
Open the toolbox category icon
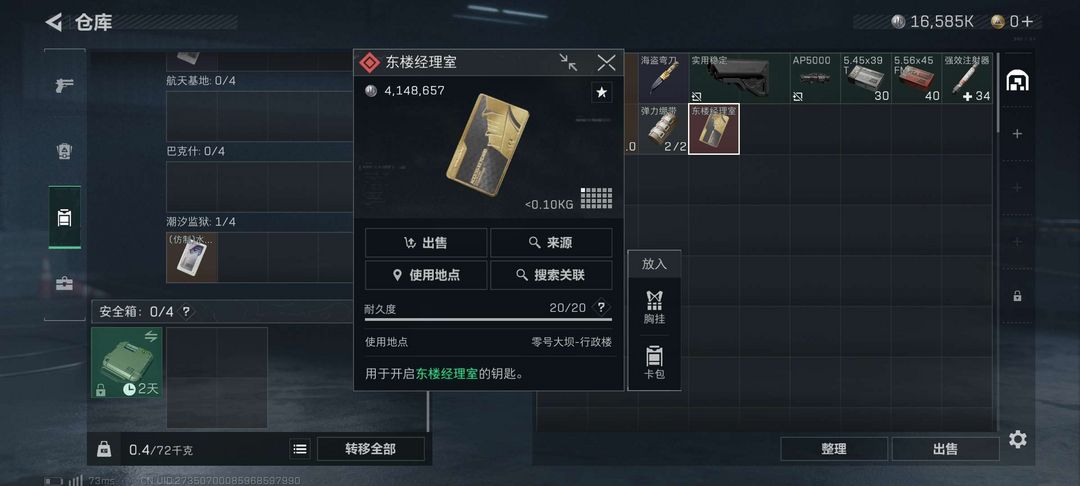pos(65,284)
